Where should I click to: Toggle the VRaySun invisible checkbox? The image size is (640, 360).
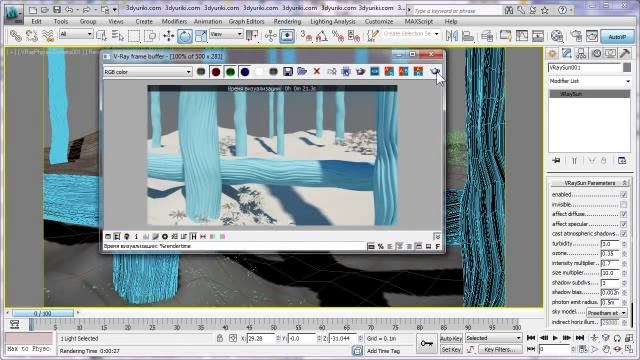pos(623,204)
